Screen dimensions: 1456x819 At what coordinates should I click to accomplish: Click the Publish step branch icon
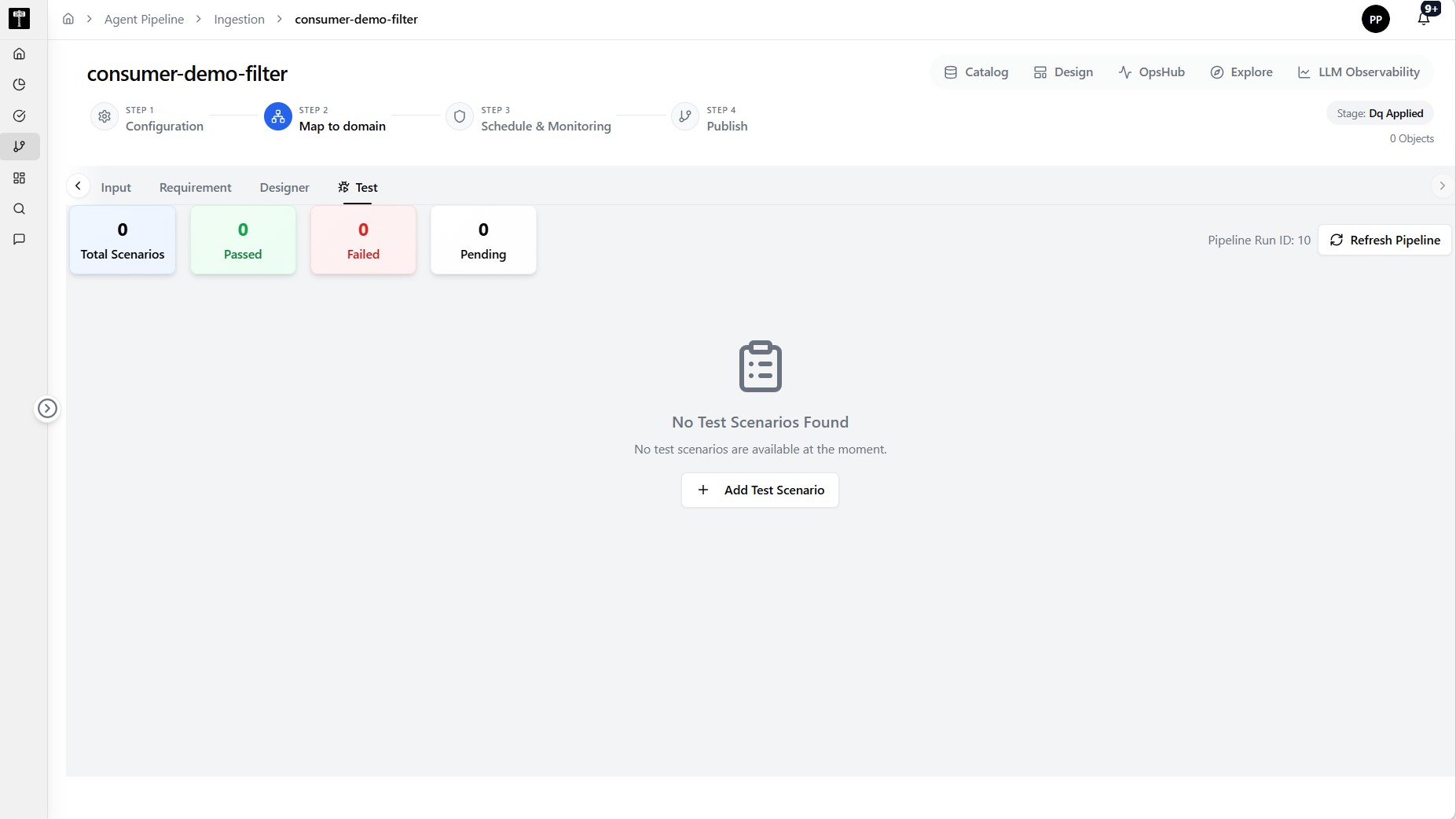(x=685, y=117)
